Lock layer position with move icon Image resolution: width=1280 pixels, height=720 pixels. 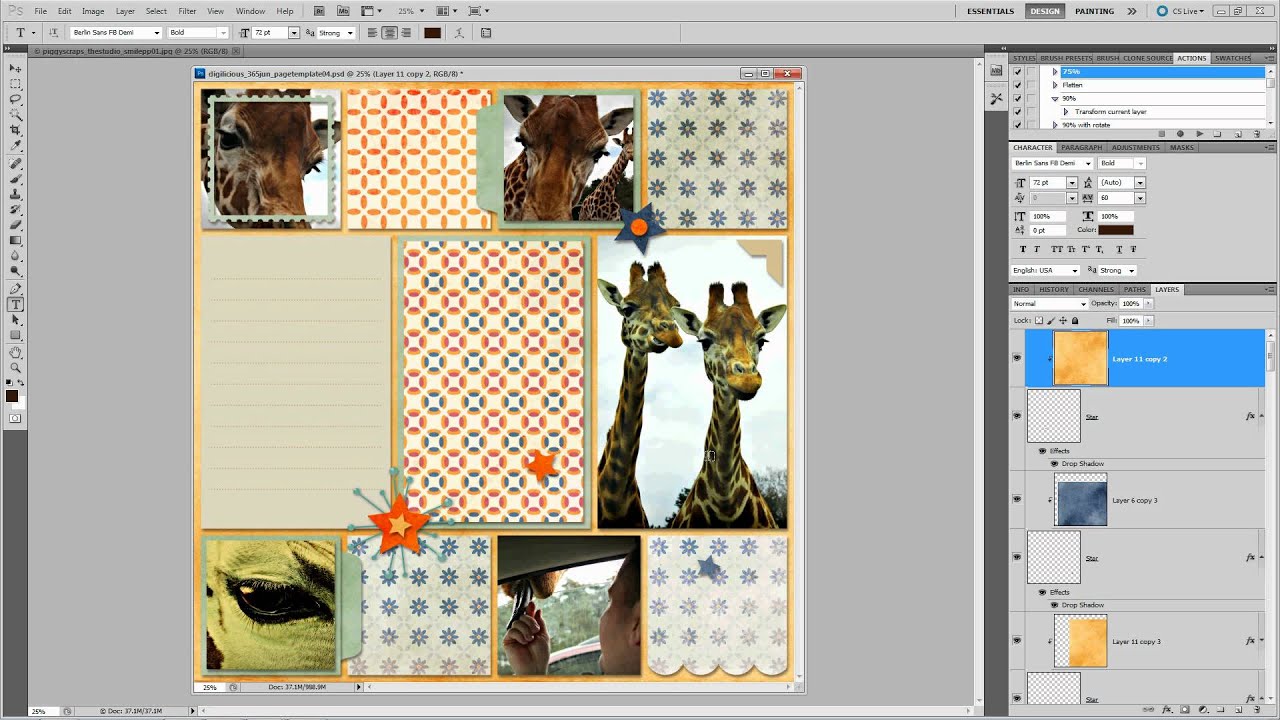click(1063, 321)
